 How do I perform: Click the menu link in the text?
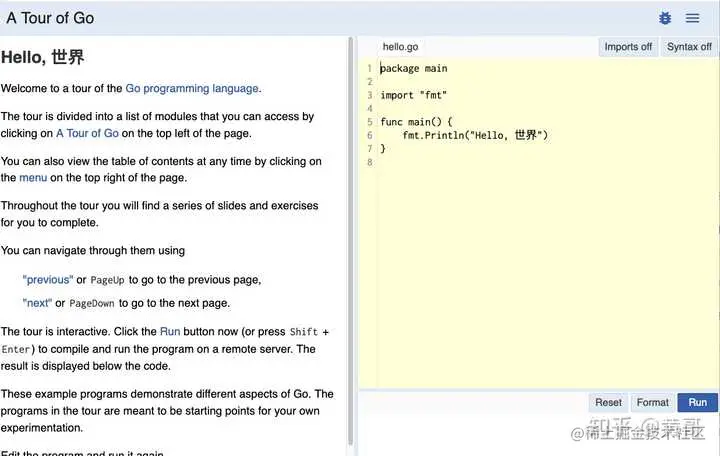point(33,178)
